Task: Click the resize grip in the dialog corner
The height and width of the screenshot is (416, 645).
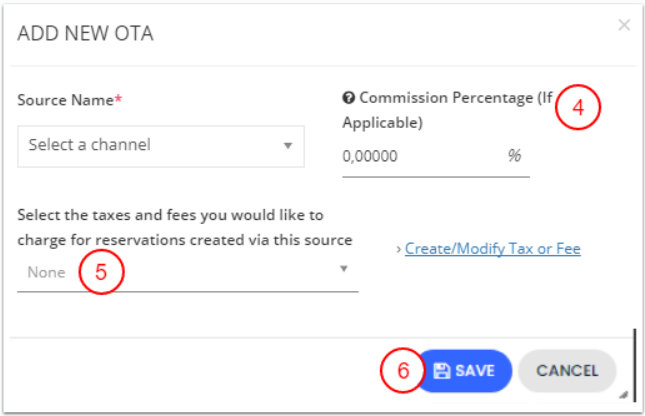Action: pos(623,395)
